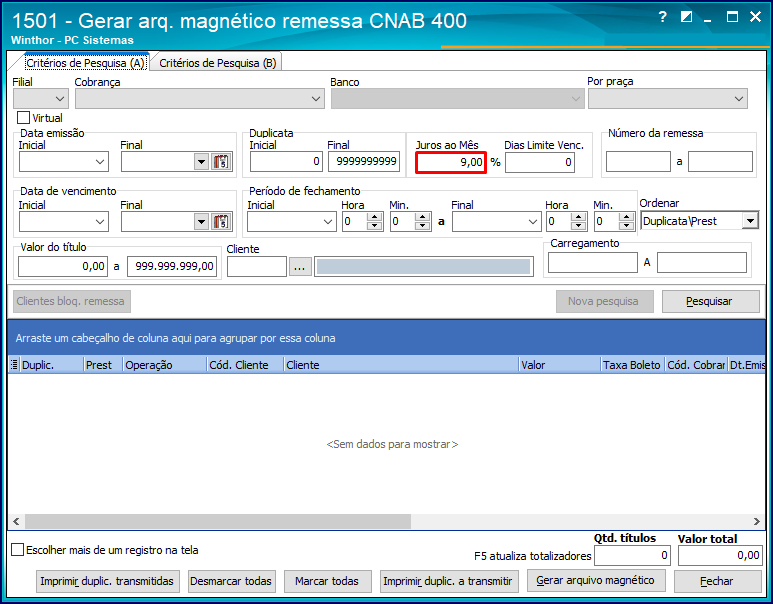The height and width of the screenshot is (604, 773).
Task: Click second Número da remessa field
Action: click(x=720, y=162)
